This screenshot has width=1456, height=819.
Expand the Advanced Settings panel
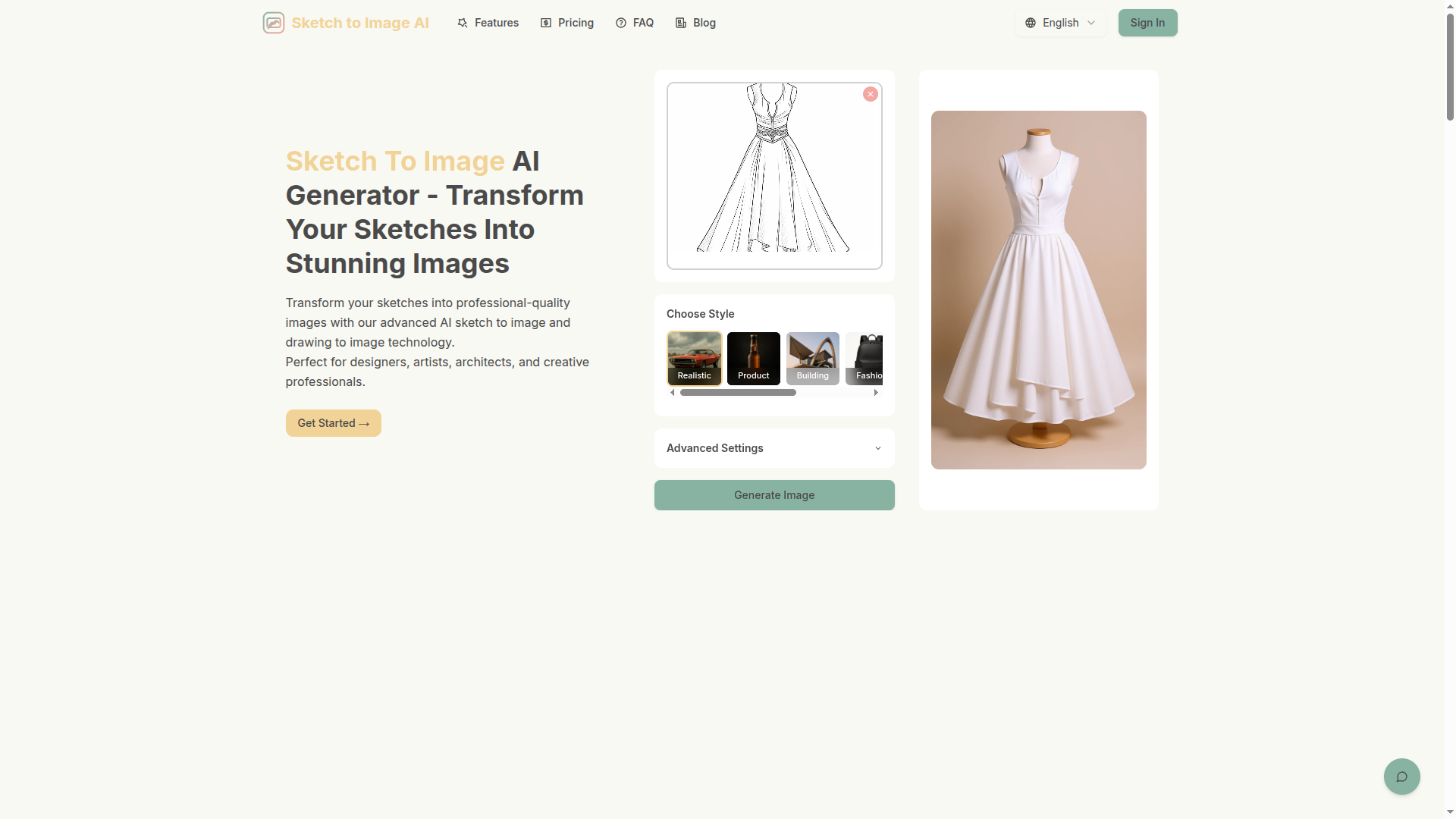774,448
